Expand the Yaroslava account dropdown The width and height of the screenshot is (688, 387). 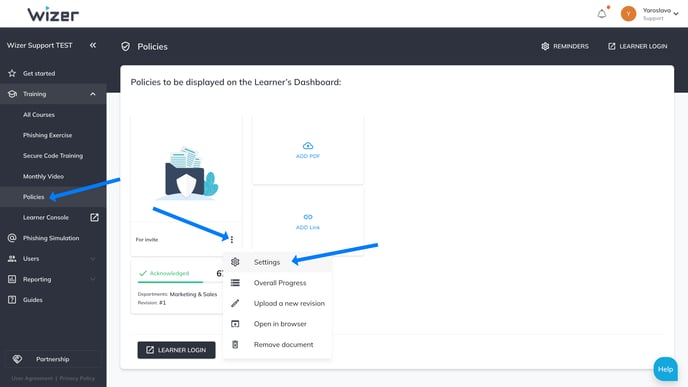(676, 14)
